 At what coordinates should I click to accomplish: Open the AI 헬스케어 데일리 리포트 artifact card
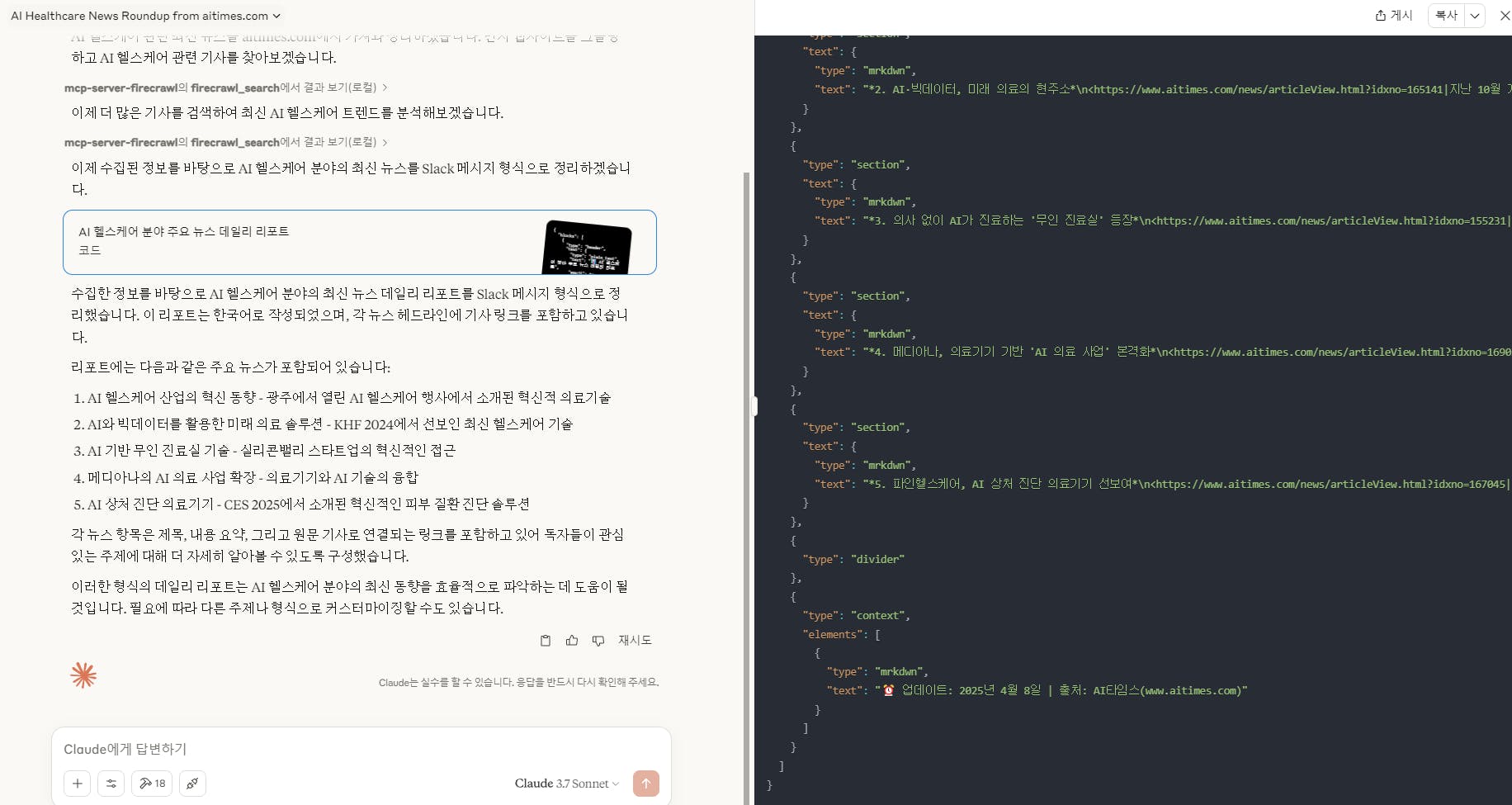pos(360,242)
